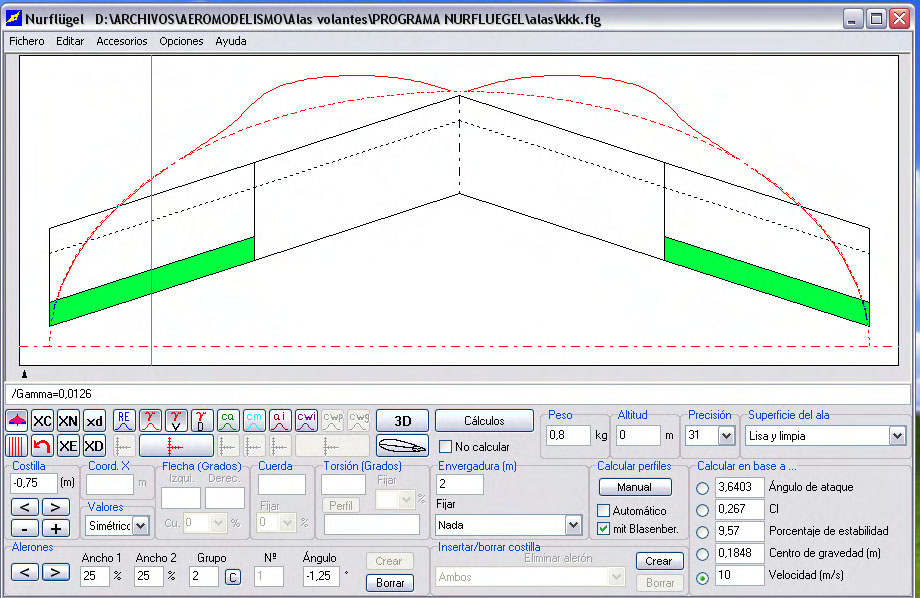Toggle the cyan cm curve icon
Image resolution: width=920 pixels, height=598 pixels.
click(x=254, y=420)
